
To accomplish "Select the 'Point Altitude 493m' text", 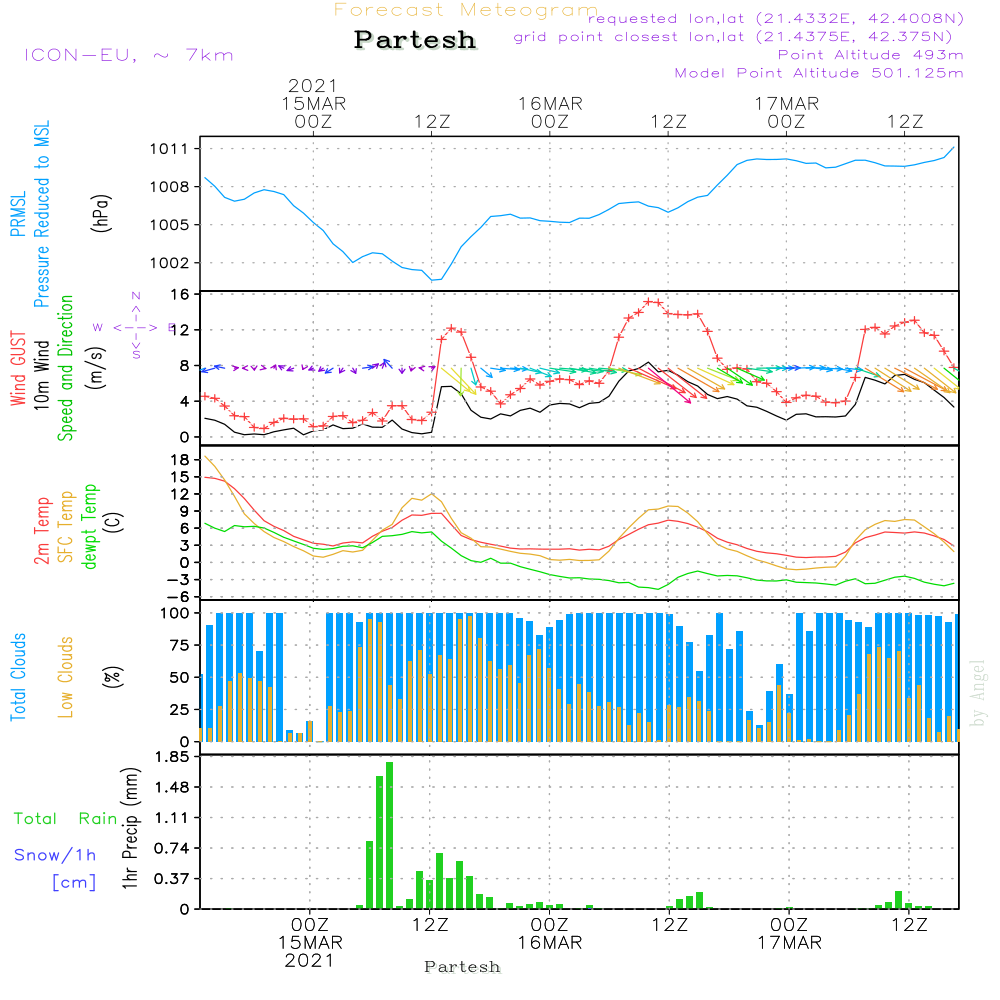I will pyautogui.click(x=870, y=55).
